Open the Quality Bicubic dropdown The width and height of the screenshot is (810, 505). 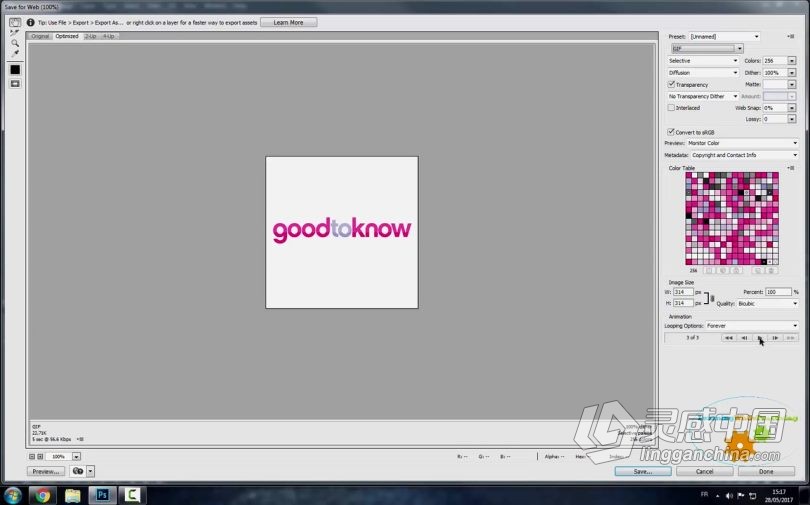pos(767,304)
